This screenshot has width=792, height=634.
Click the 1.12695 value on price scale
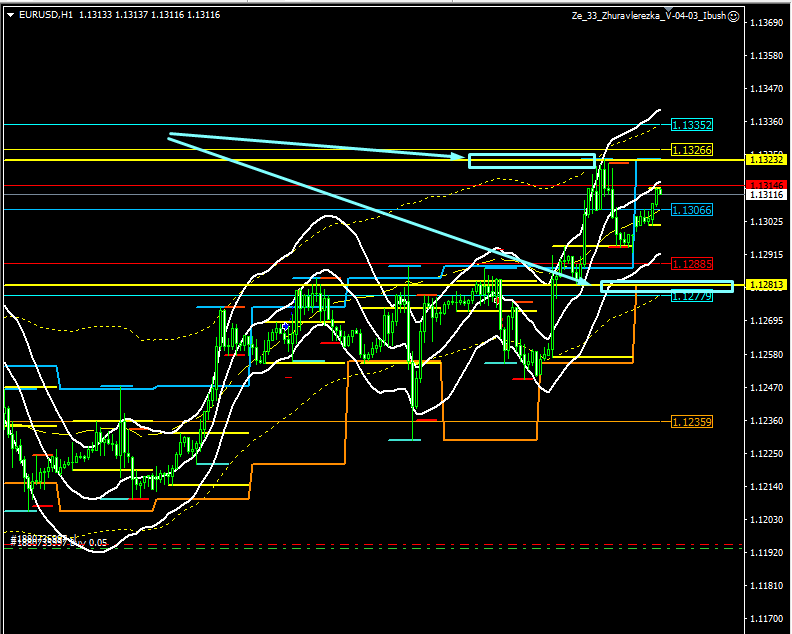tap(766, 321)
